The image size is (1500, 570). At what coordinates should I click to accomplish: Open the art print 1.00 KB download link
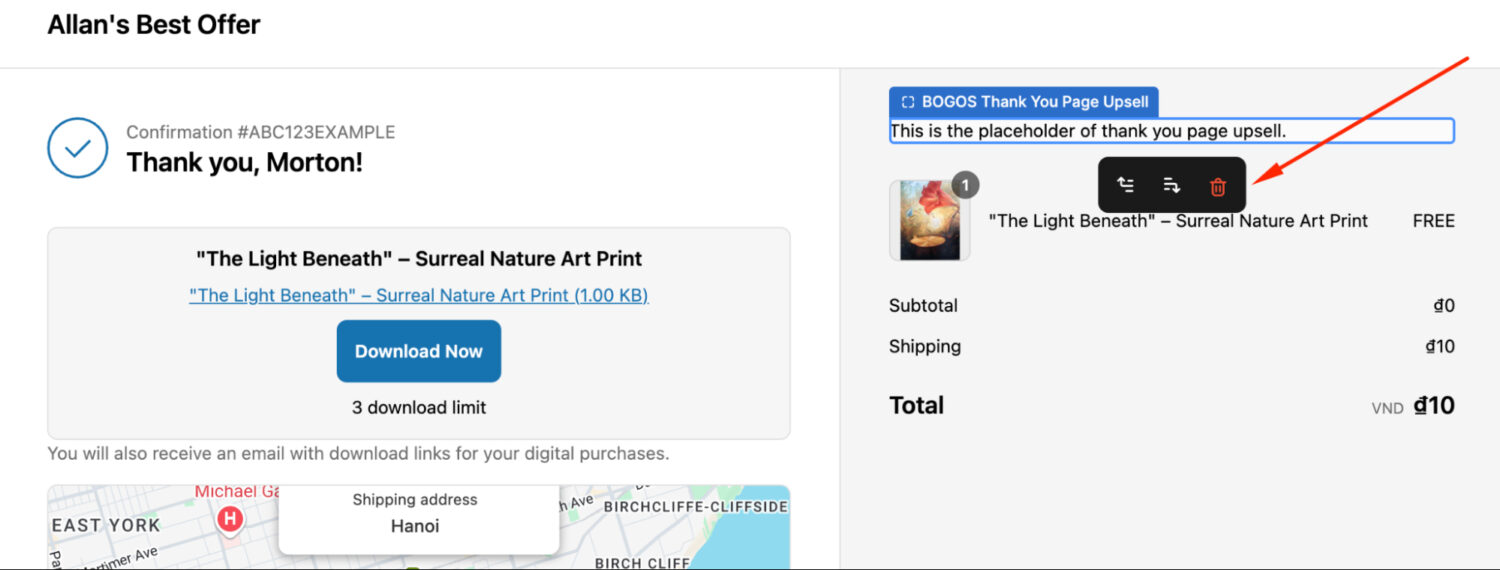pyautogui.click(x=418, y=295)
